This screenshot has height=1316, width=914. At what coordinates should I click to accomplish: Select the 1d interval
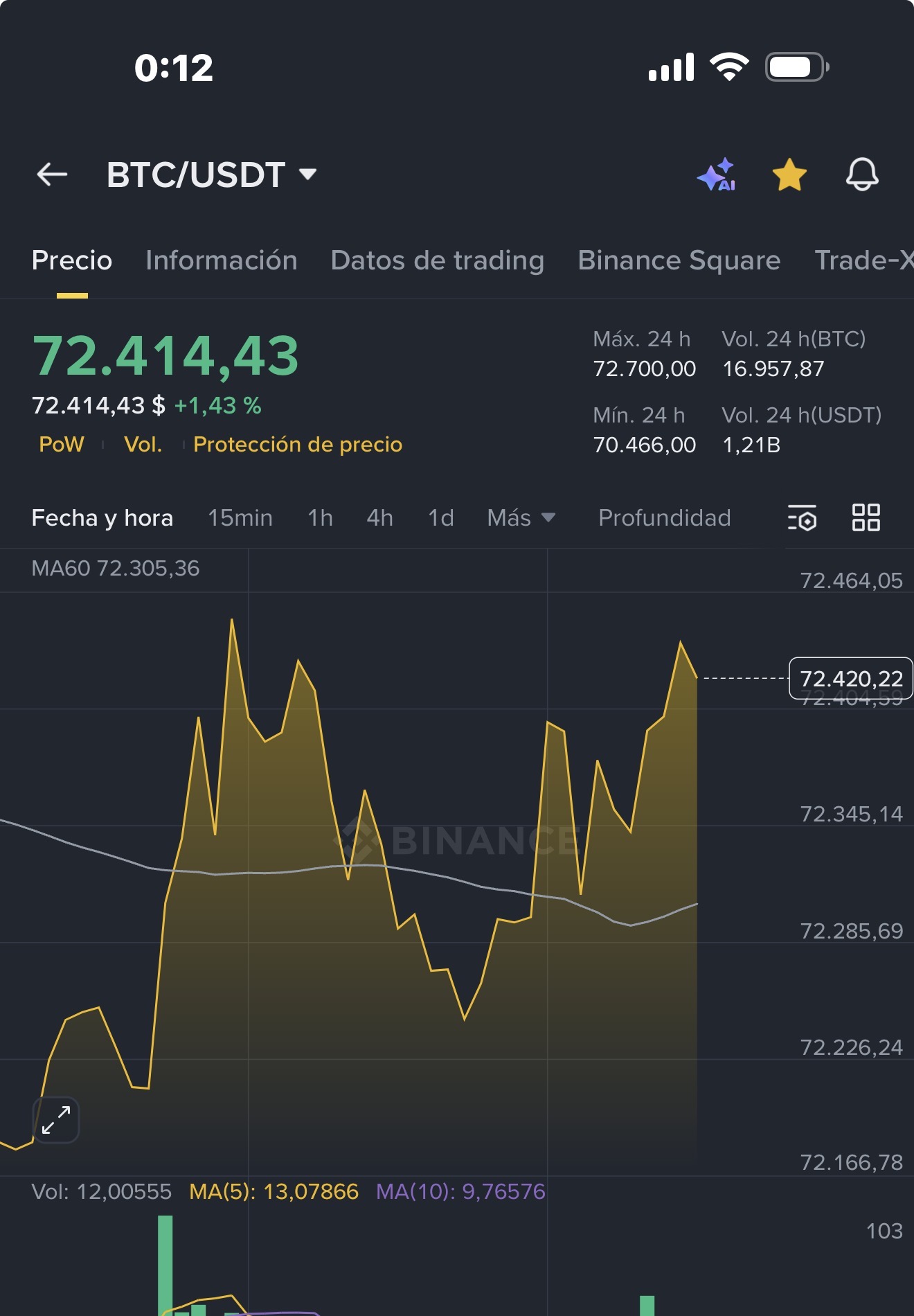(x=441, y=517)
